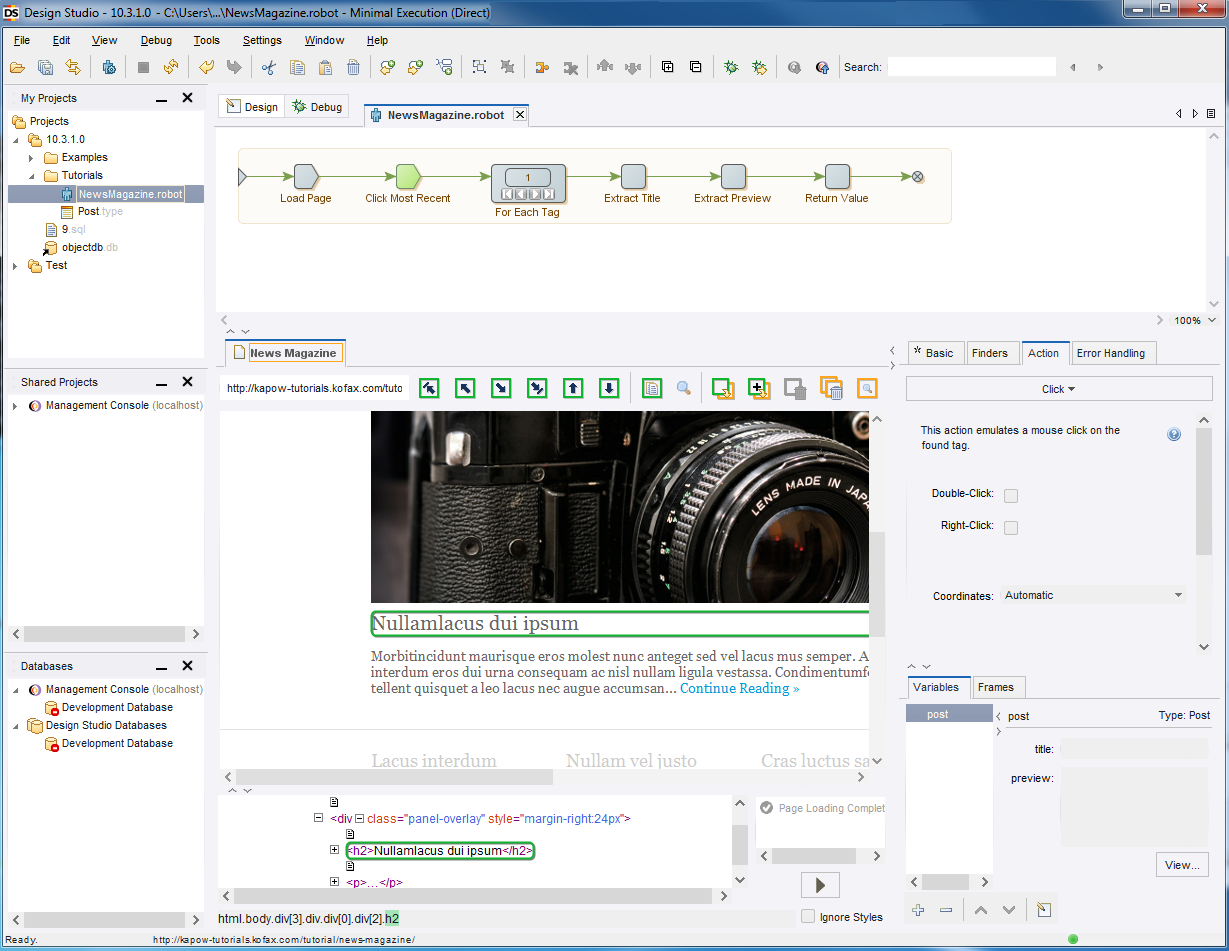Click the play arrow button above Ignore Styles

(x=820, y=885)
